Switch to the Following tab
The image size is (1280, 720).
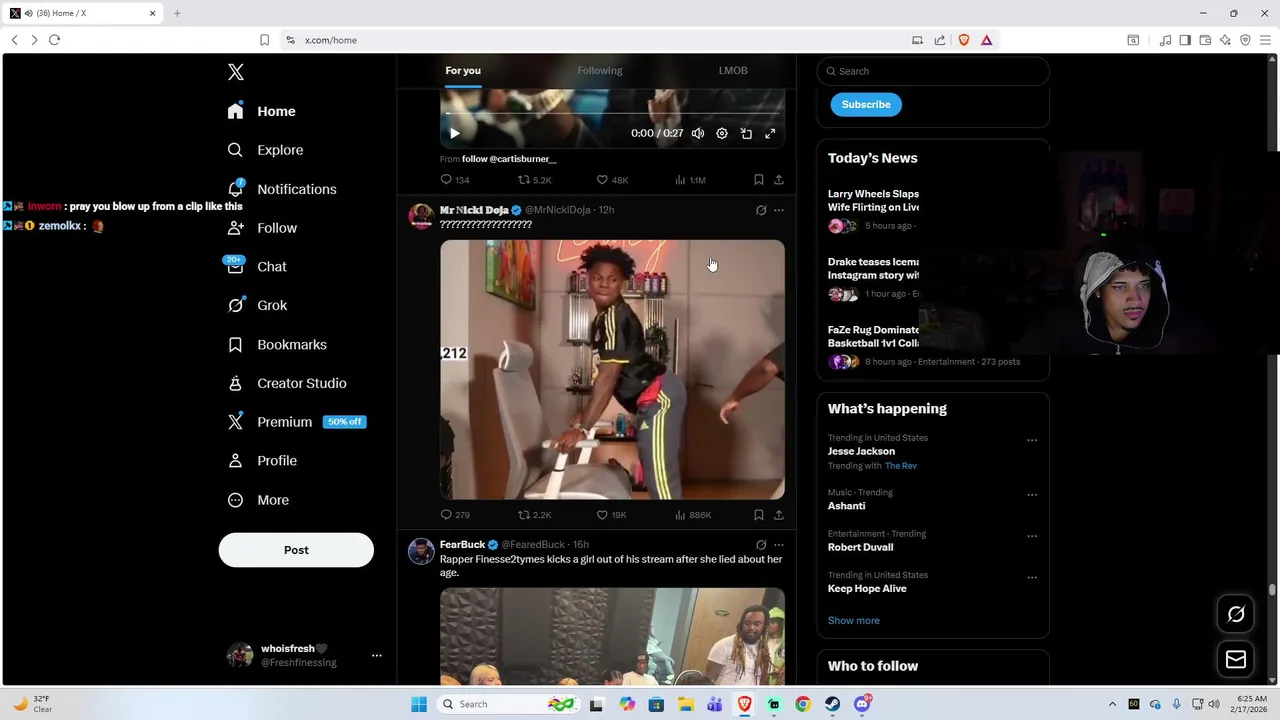pos(599,70)
